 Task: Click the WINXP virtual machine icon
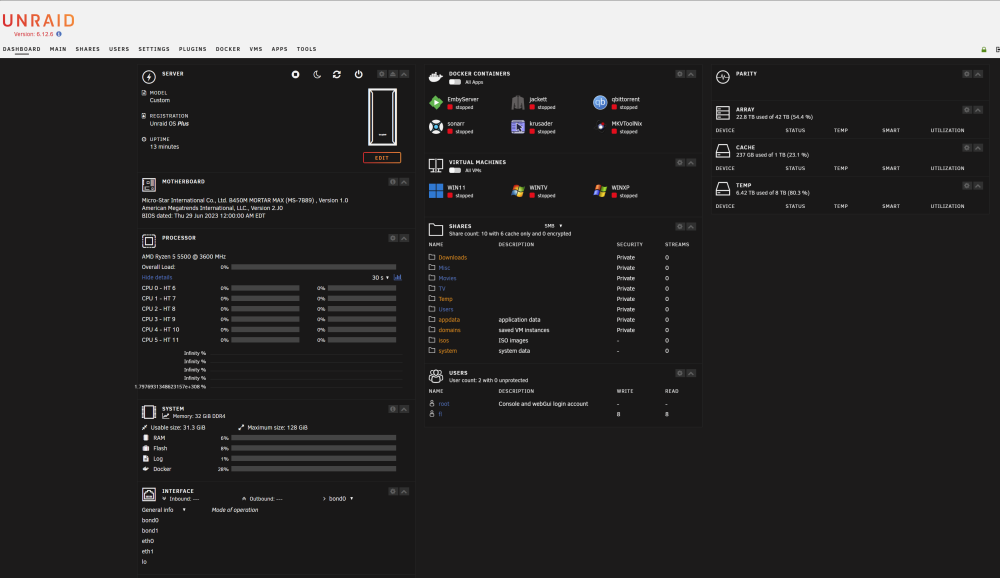coord(600,191)
